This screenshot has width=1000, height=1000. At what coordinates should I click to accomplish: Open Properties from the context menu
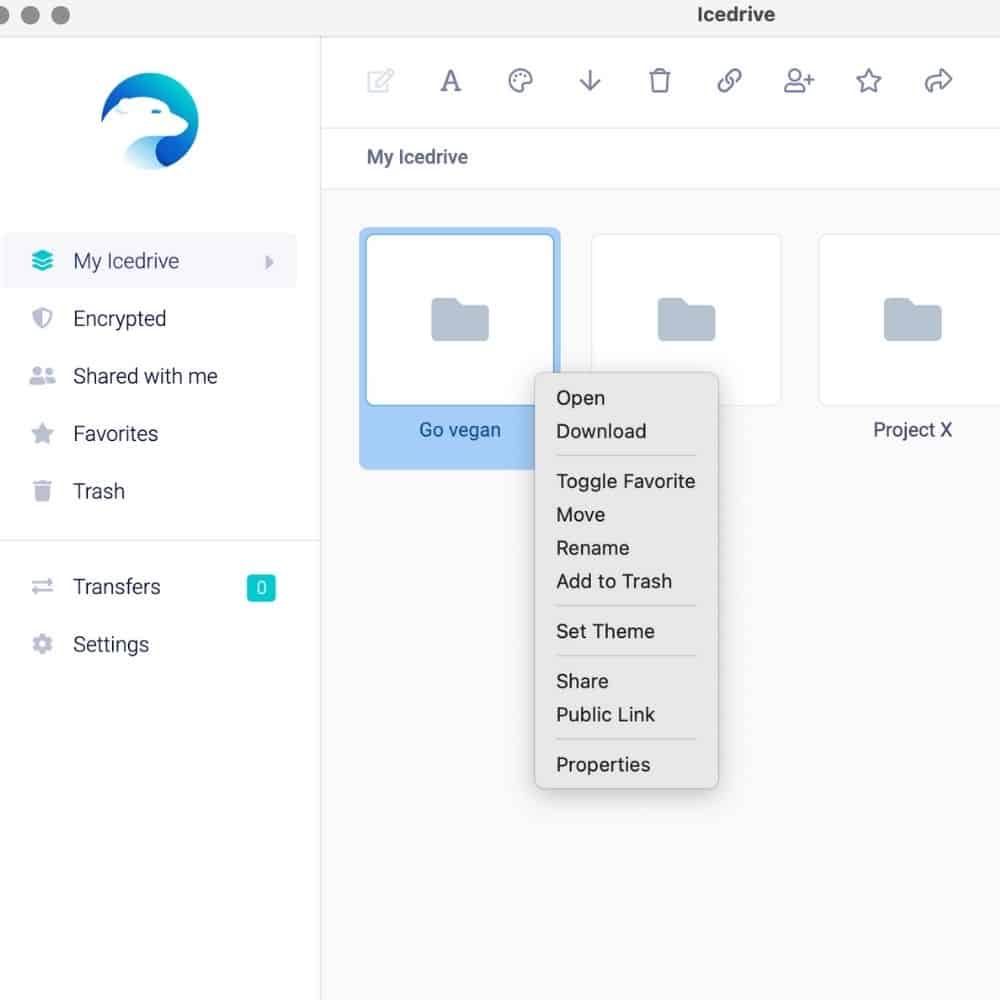[626, 765]
